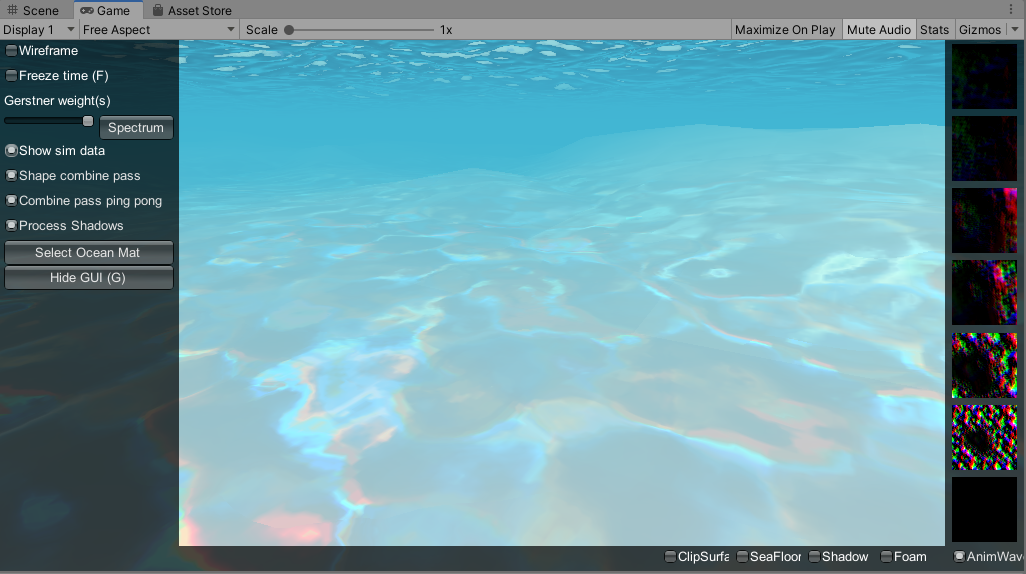Click the fifth sim data thumbnail
1026x574 pixels.
984,365
